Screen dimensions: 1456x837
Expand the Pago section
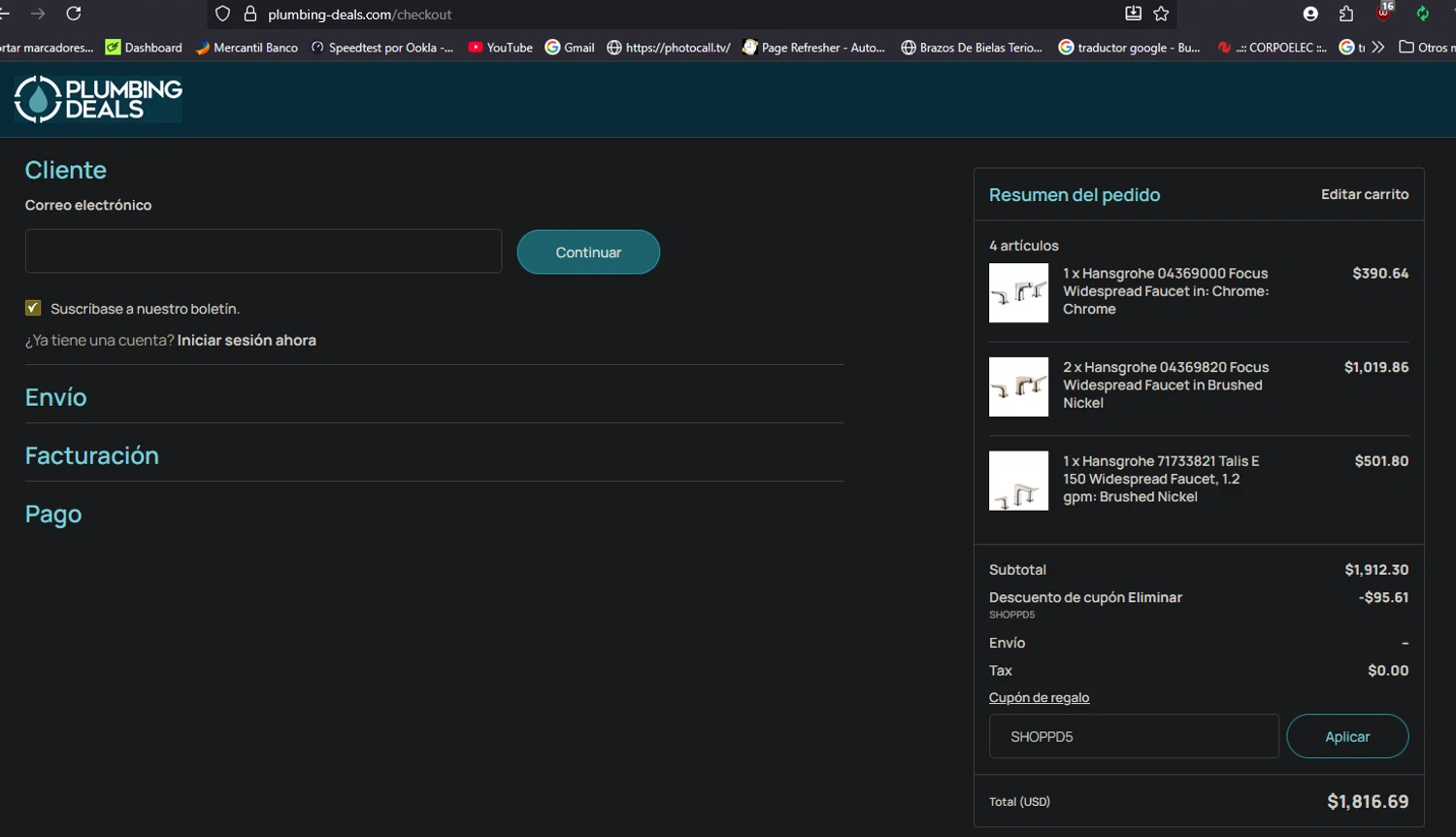(x=53, y=514)
